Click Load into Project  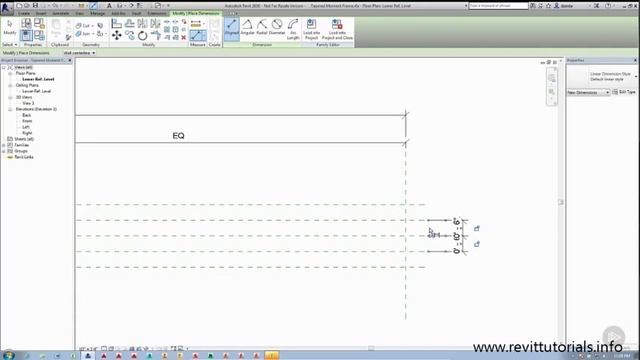click(x=311, y=29)
